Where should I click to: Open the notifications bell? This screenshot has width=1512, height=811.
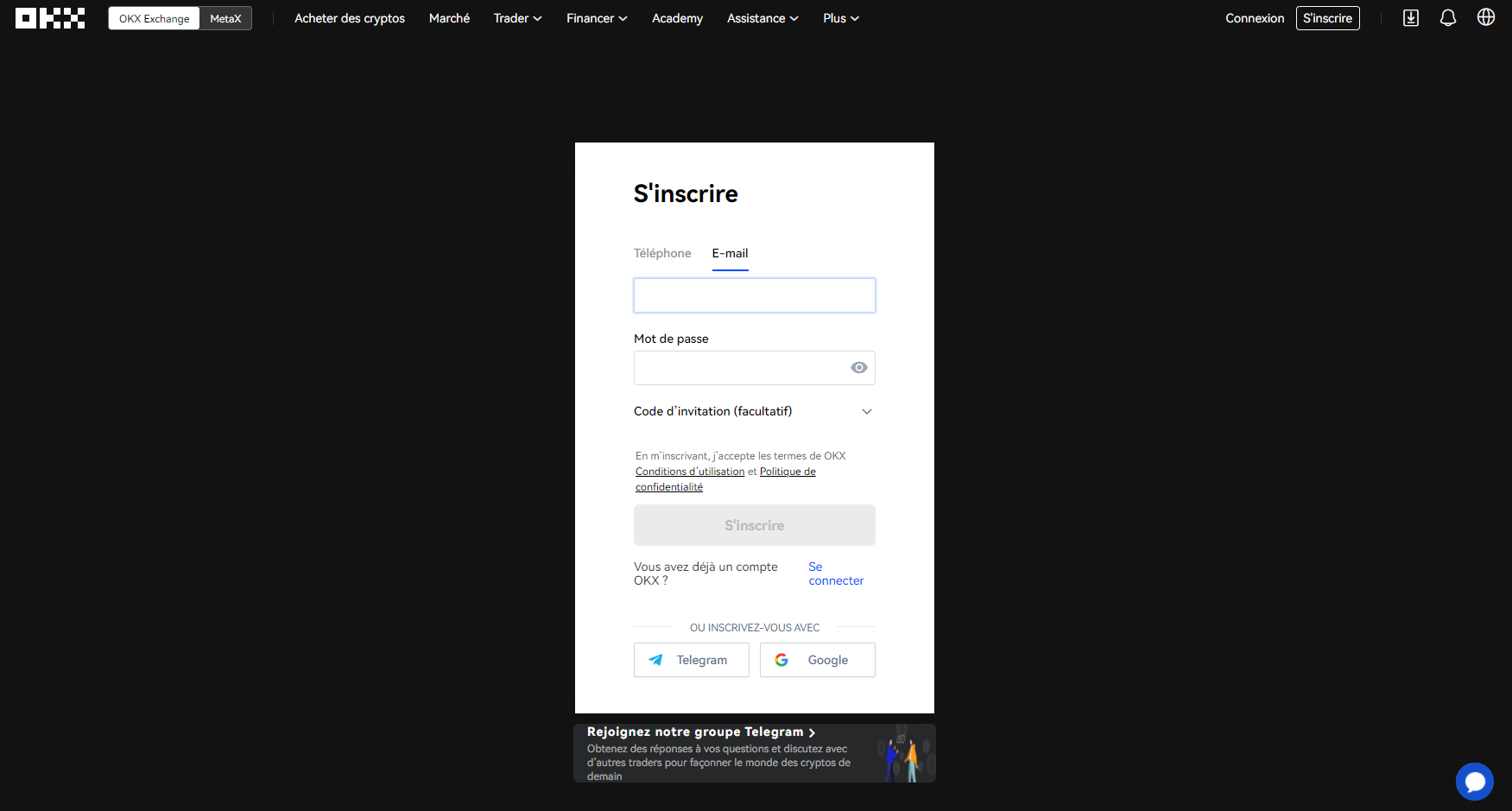[x=1448, y=18]
